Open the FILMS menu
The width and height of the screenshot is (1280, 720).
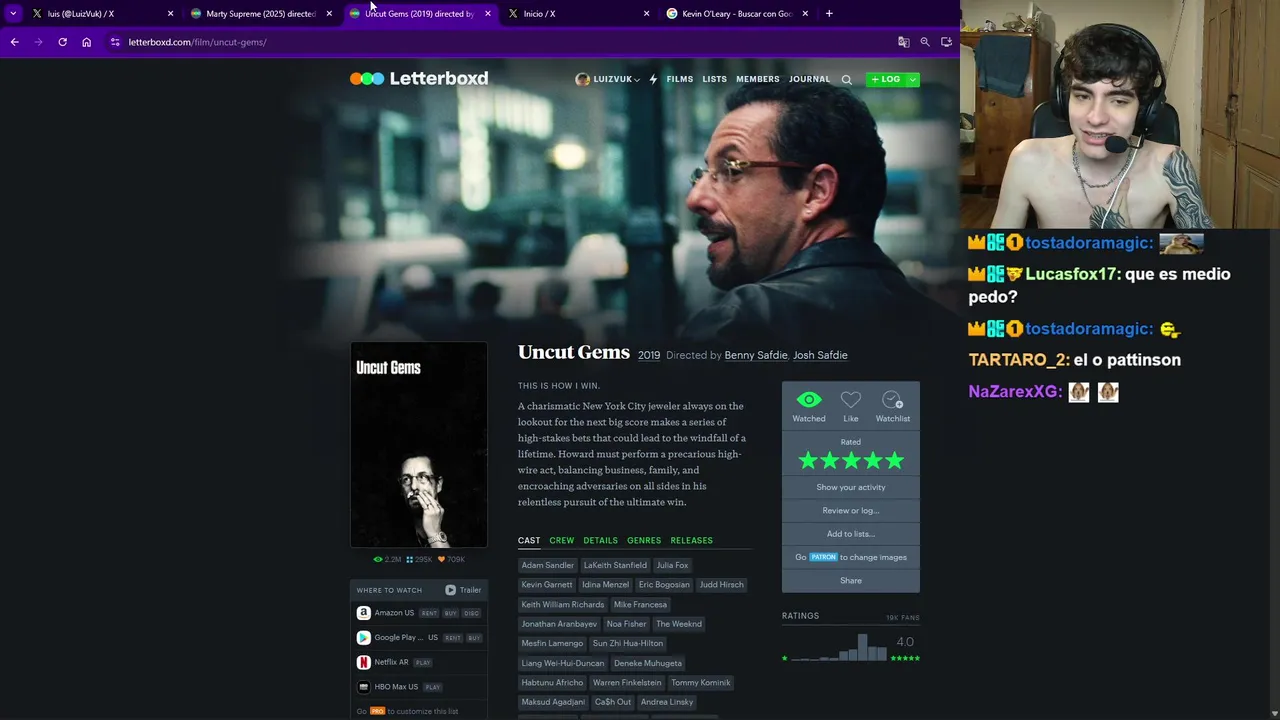(x=680, y=79)
